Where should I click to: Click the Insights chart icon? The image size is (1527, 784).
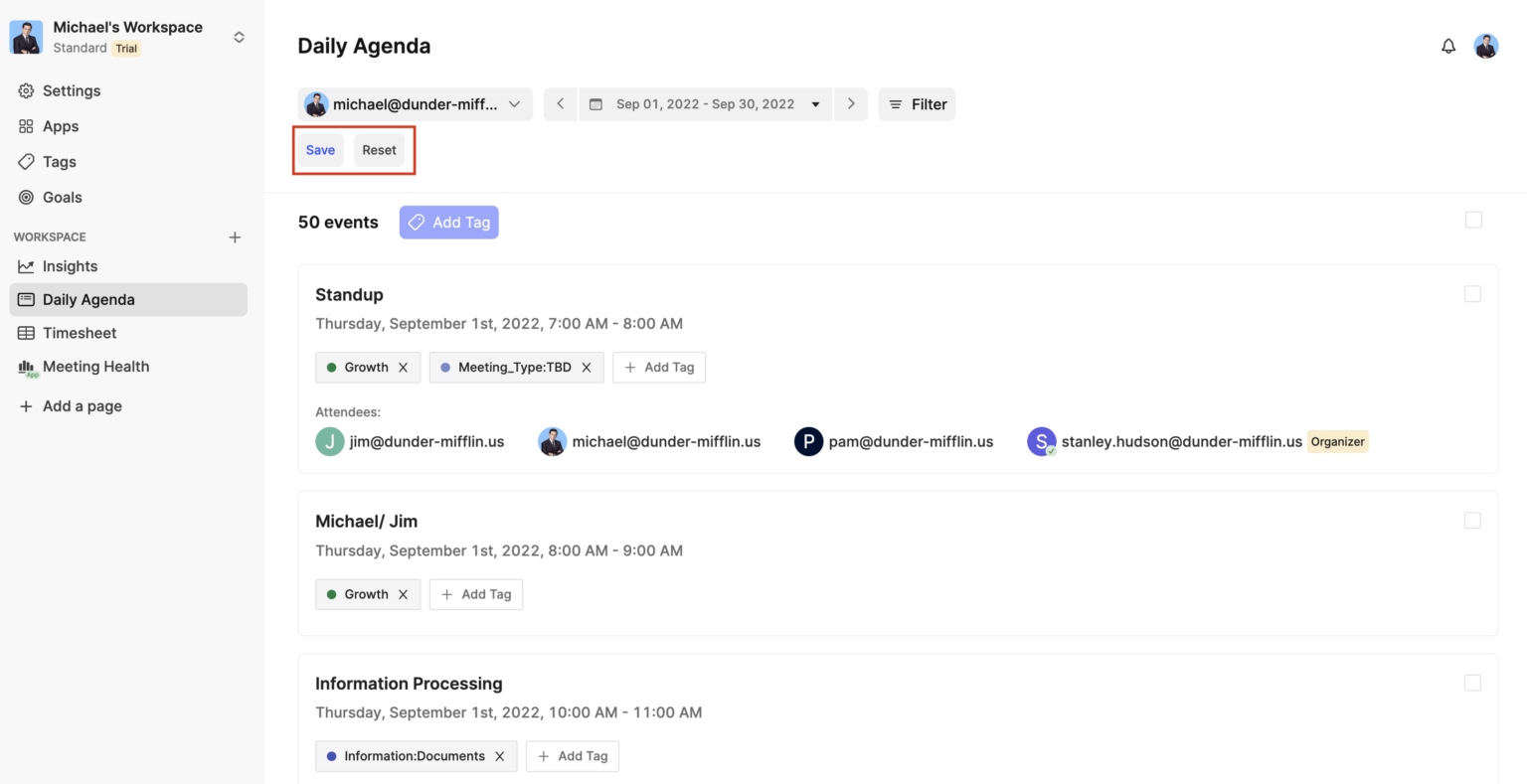click(x=26, y=266)
